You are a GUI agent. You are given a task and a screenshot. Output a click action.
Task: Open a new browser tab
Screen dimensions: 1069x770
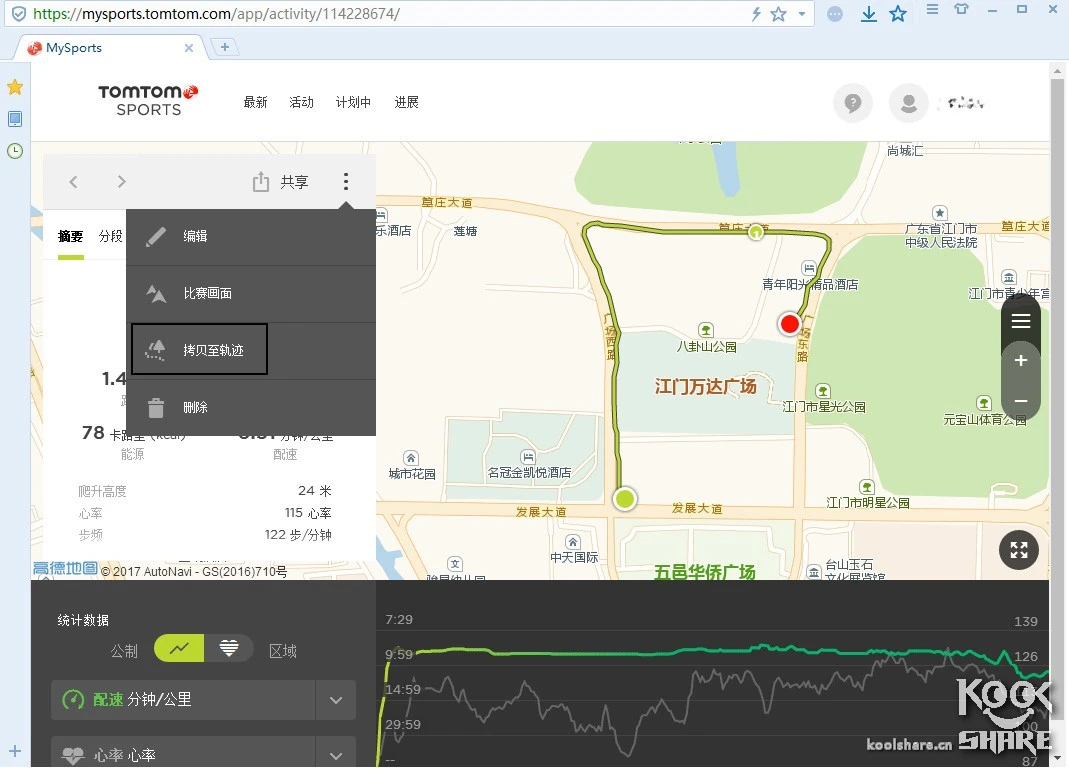click(x=224, y=47)
